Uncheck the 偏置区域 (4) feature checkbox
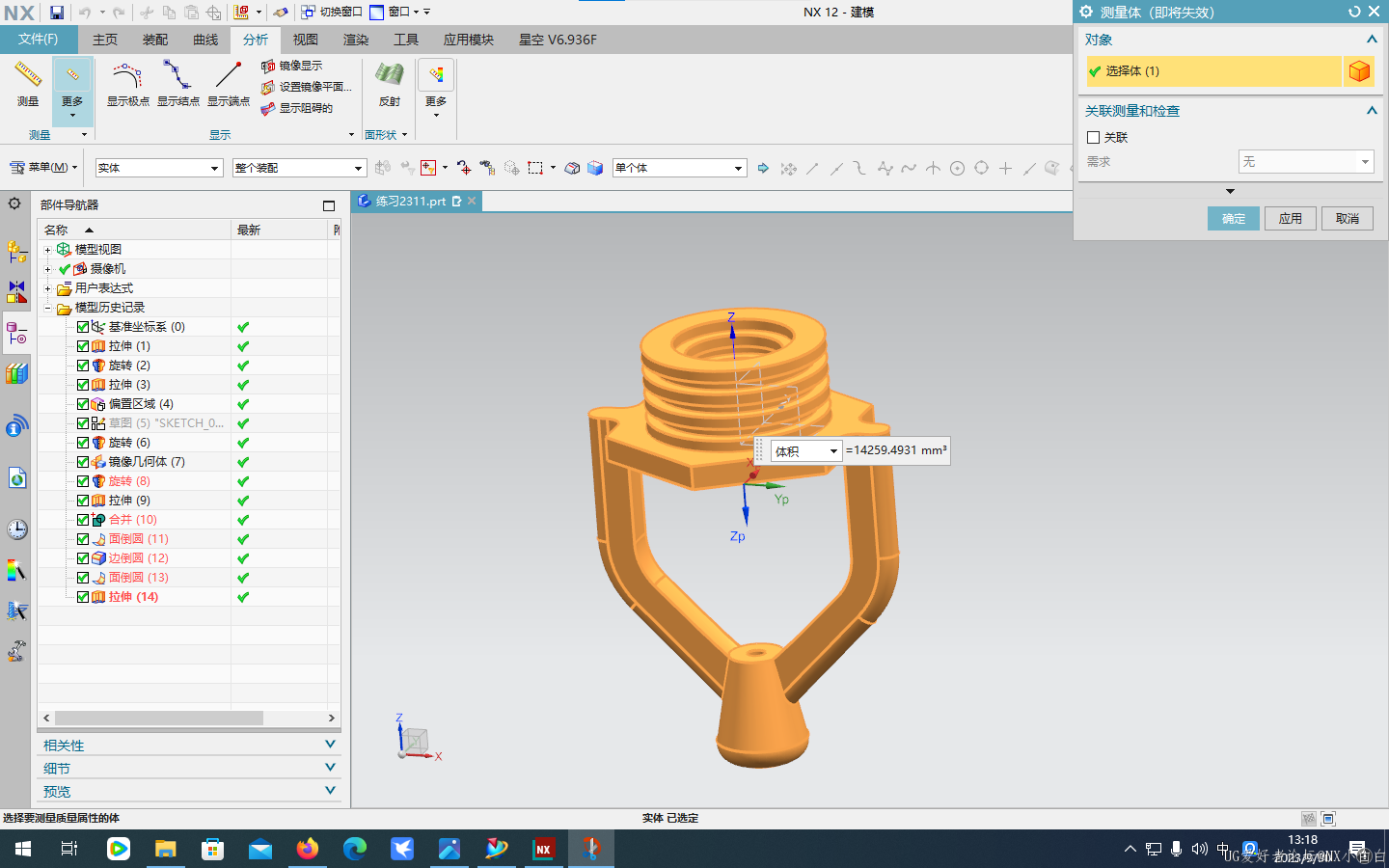The height and width of the screenshot is (868, 1389). pyautogui.click(x=83, y=404)
